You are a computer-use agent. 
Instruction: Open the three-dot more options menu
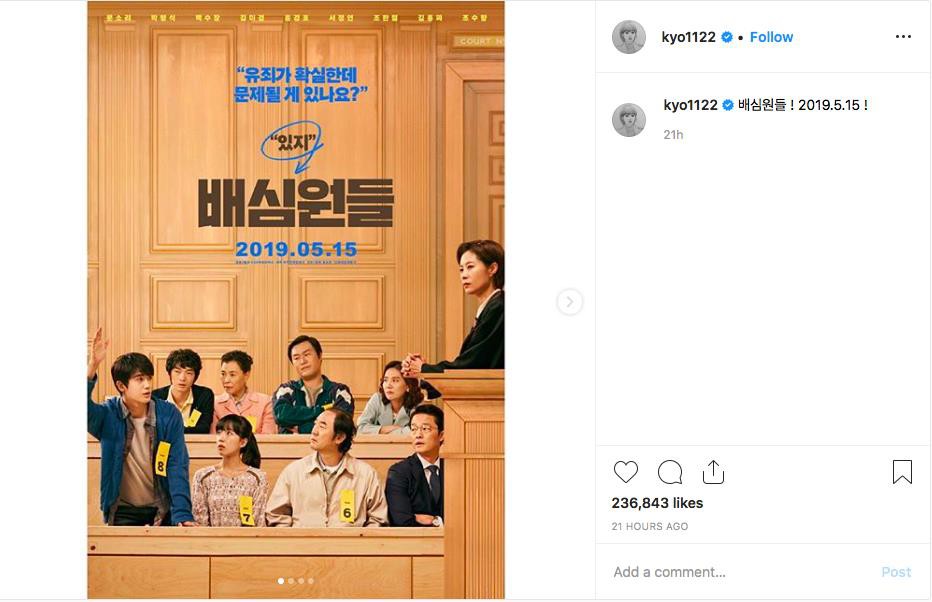(903, 37)
